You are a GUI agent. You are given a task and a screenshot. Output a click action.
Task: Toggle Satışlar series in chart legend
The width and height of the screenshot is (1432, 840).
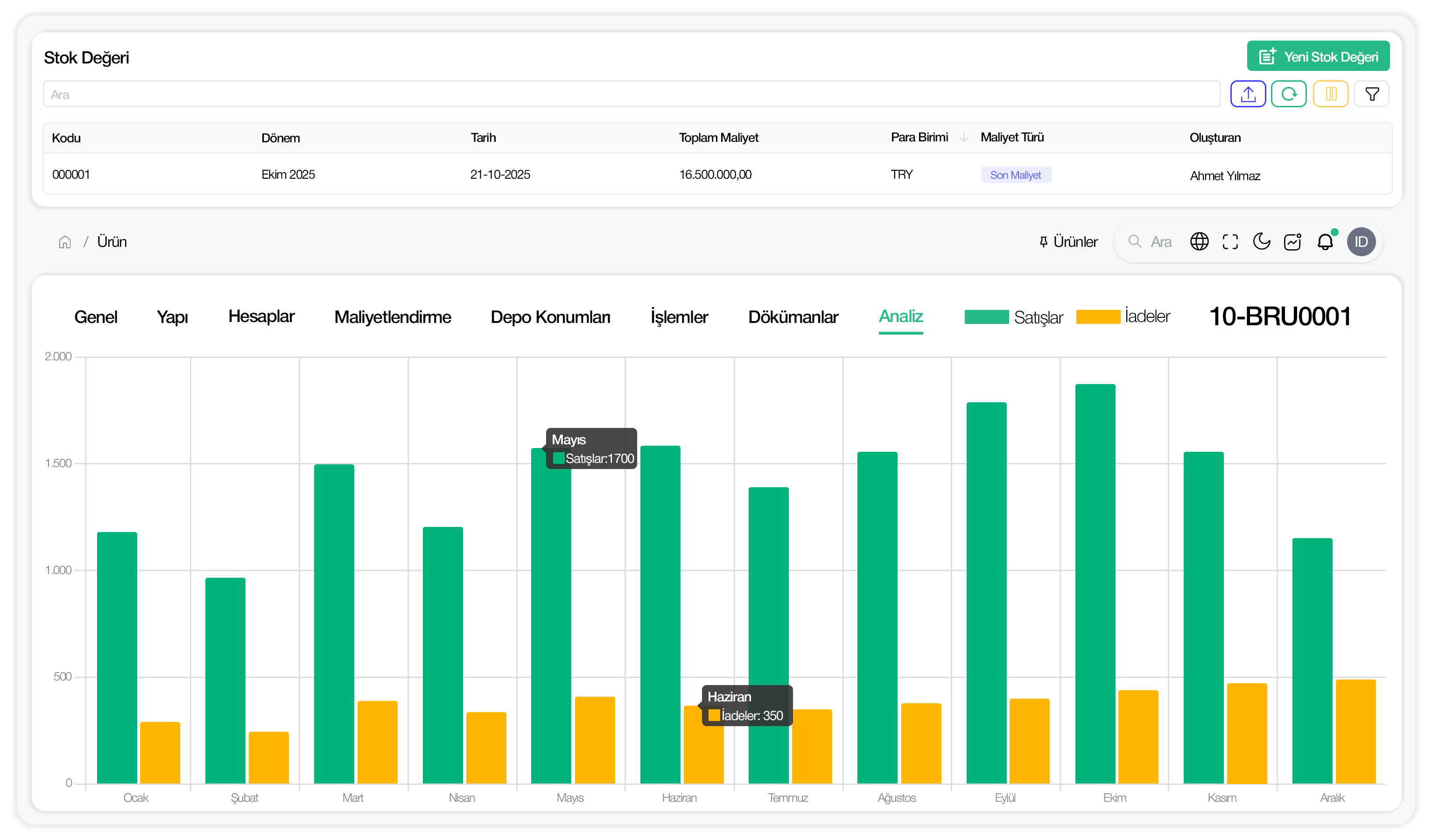pyautogui.click(x=1013, y=316)
